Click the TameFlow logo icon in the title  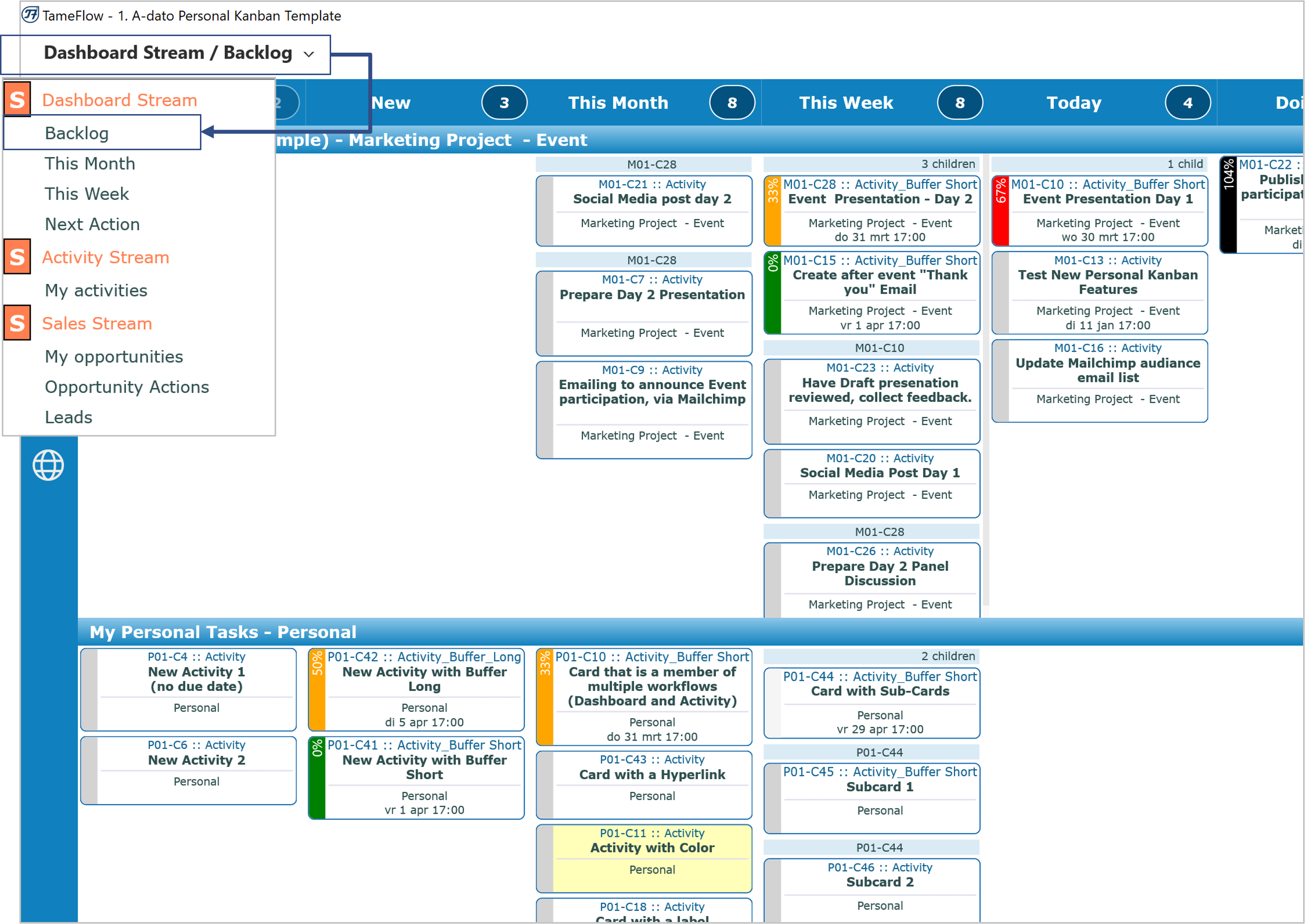click(x=30, y=14)
